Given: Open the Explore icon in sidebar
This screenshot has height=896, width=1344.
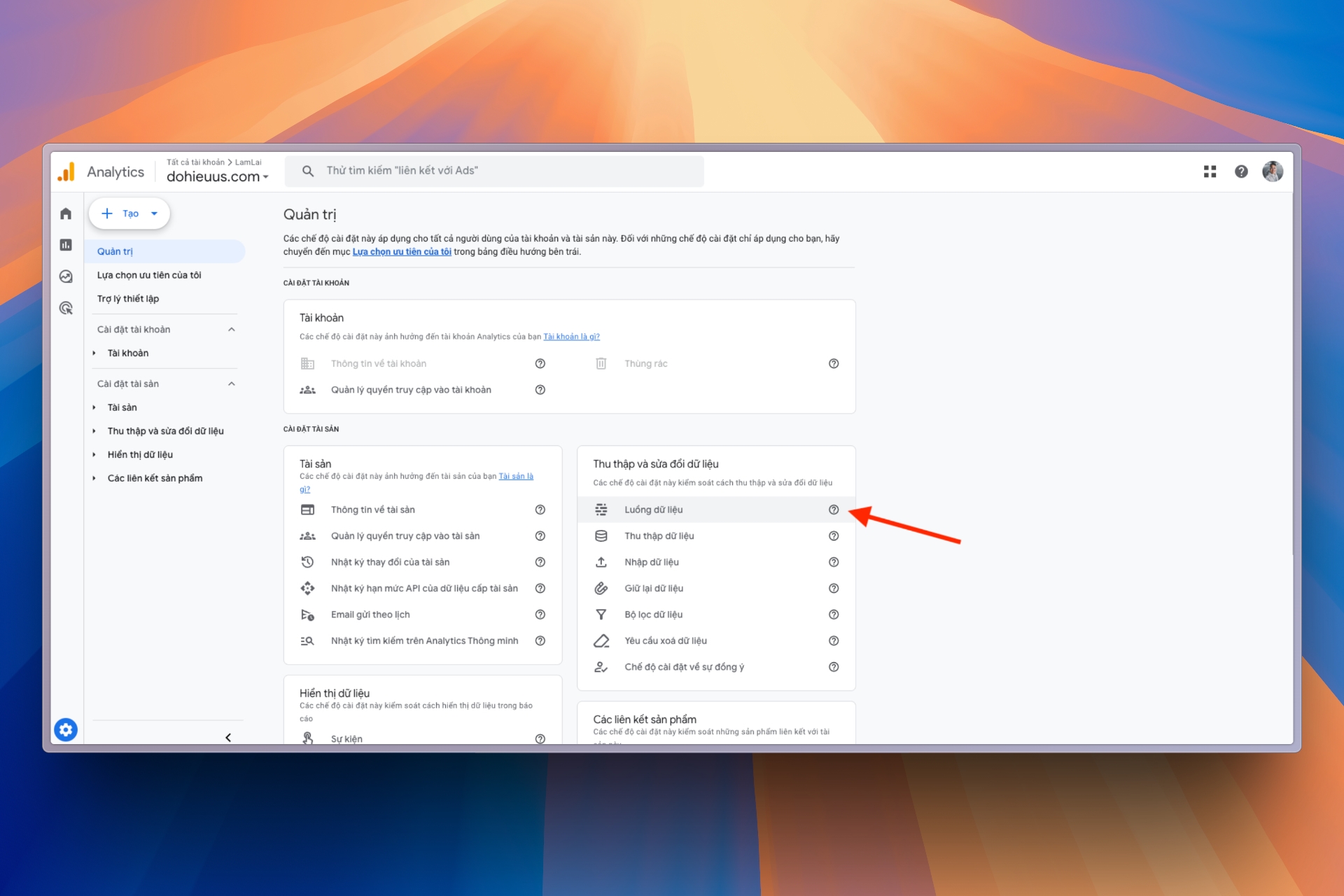Looking at the screenshot, I should (66, 276).
